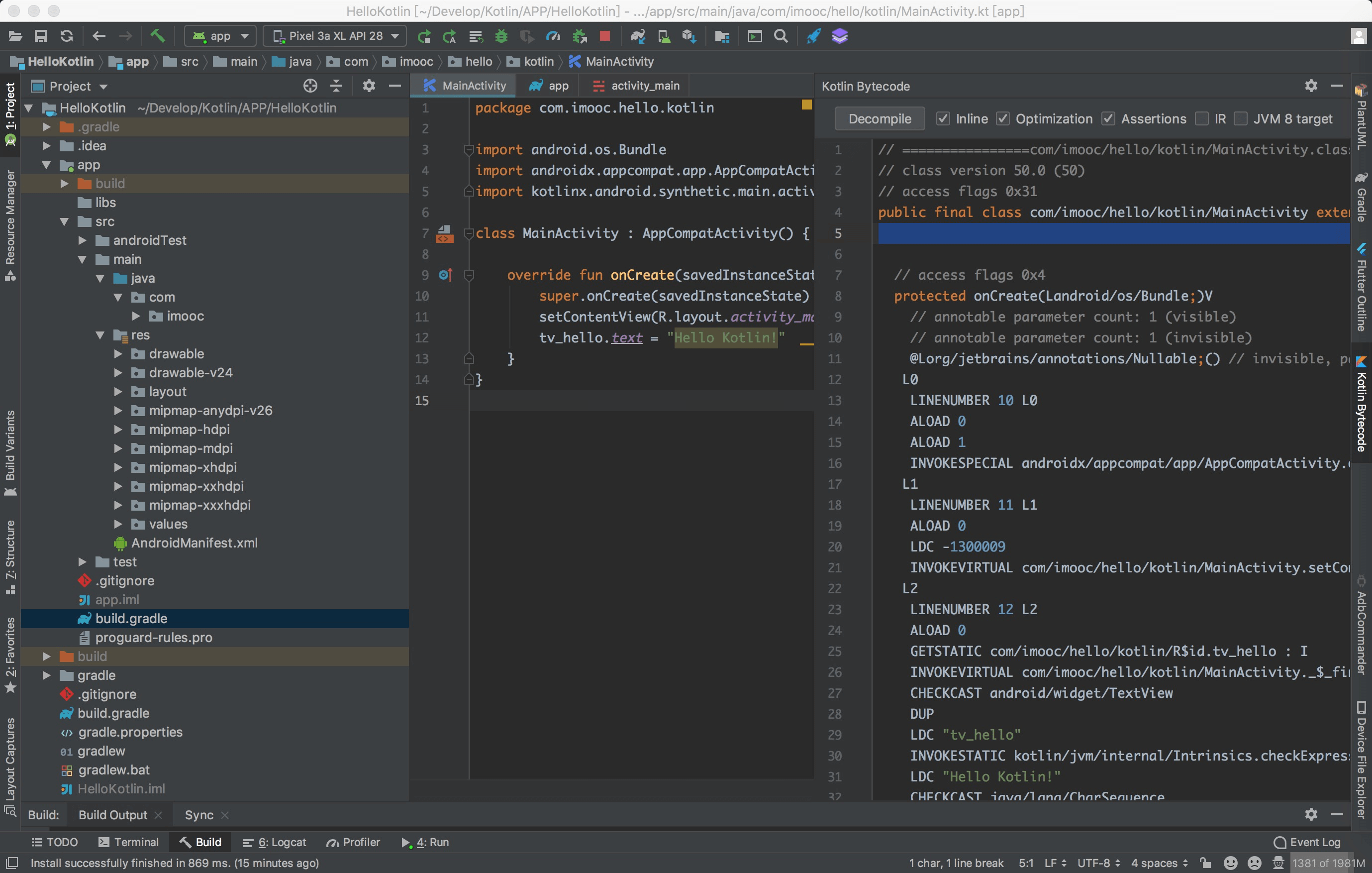Image resolution: width=1372 pixels, height=873 pixels.
Task: Open Project Structure icon in toolbar
Action: click(x=722, y=36)
